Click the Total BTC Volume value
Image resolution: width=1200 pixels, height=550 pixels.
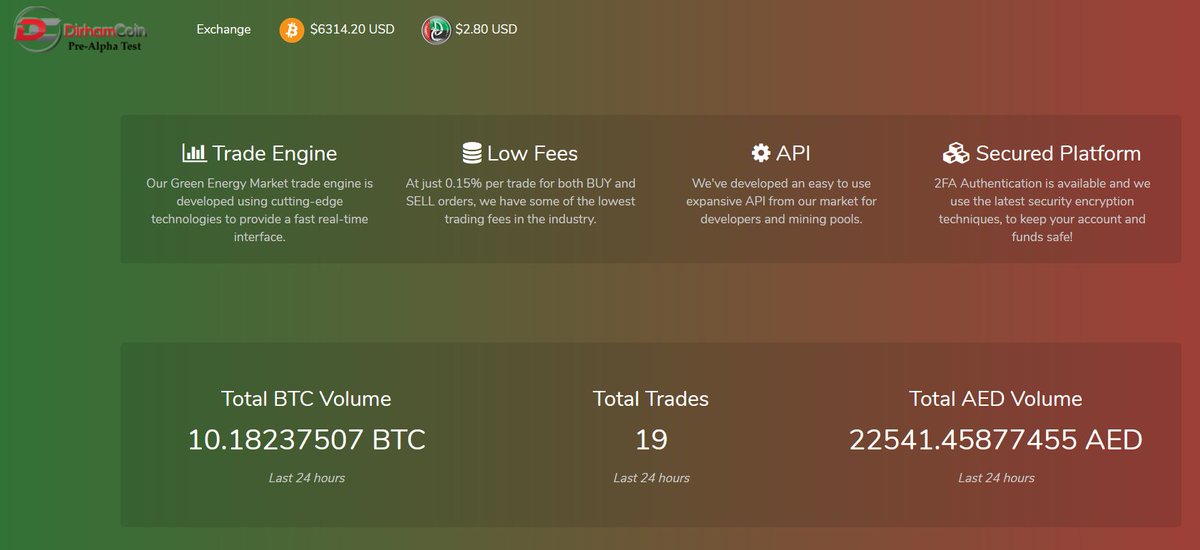click(x=307, y=439)
